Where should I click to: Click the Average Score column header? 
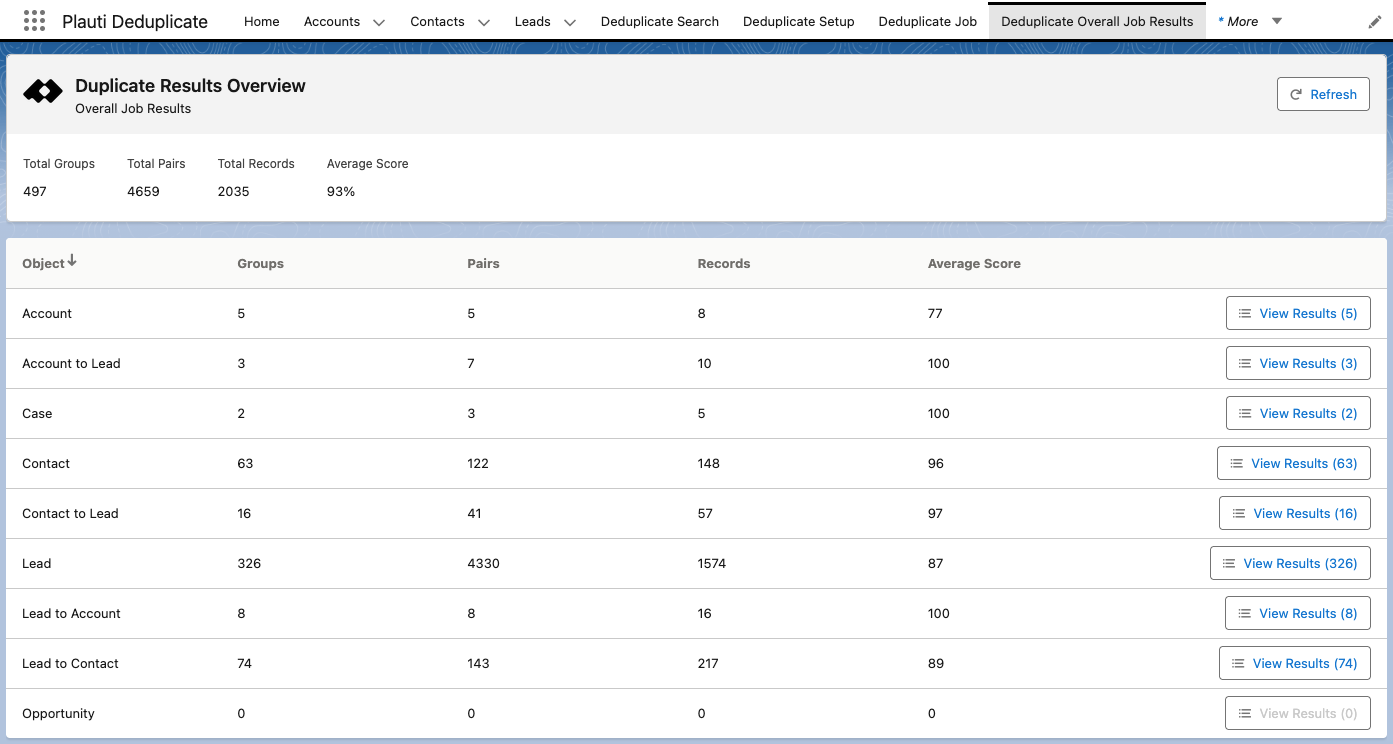[974, 264]
